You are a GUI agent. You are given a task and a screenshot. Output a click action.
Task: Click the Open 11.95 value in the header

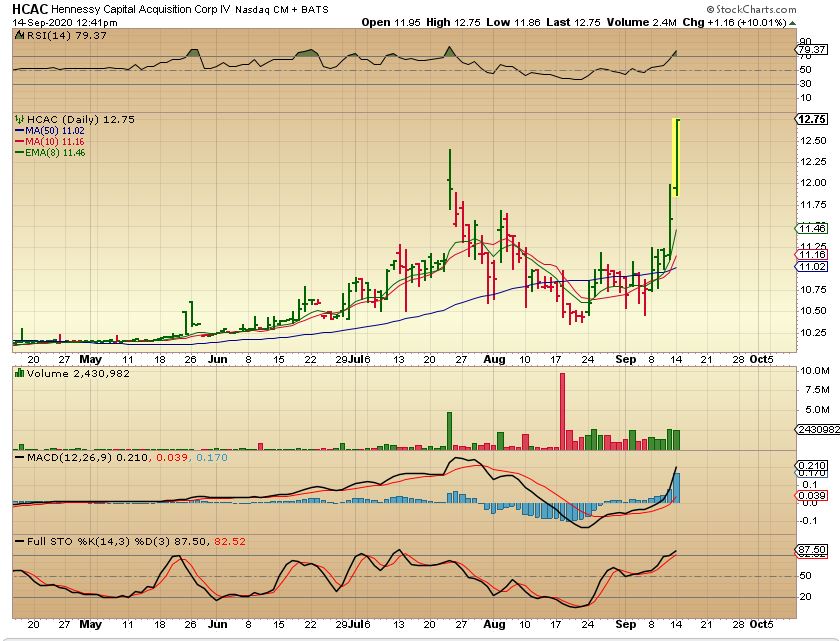(391, 22)
